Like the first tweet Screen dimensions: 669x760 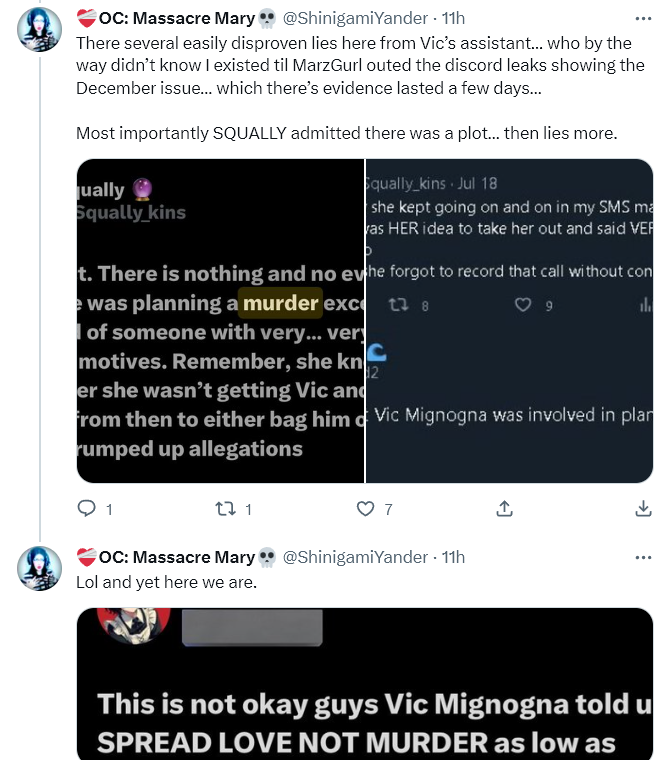coord(366,509)
